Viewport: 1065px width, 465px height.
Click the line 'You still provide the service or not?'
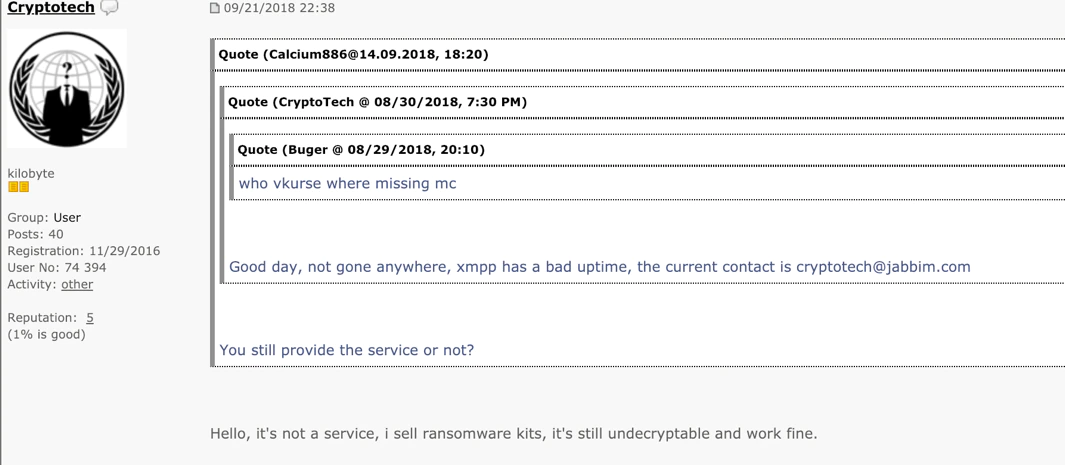coord(346,350)
